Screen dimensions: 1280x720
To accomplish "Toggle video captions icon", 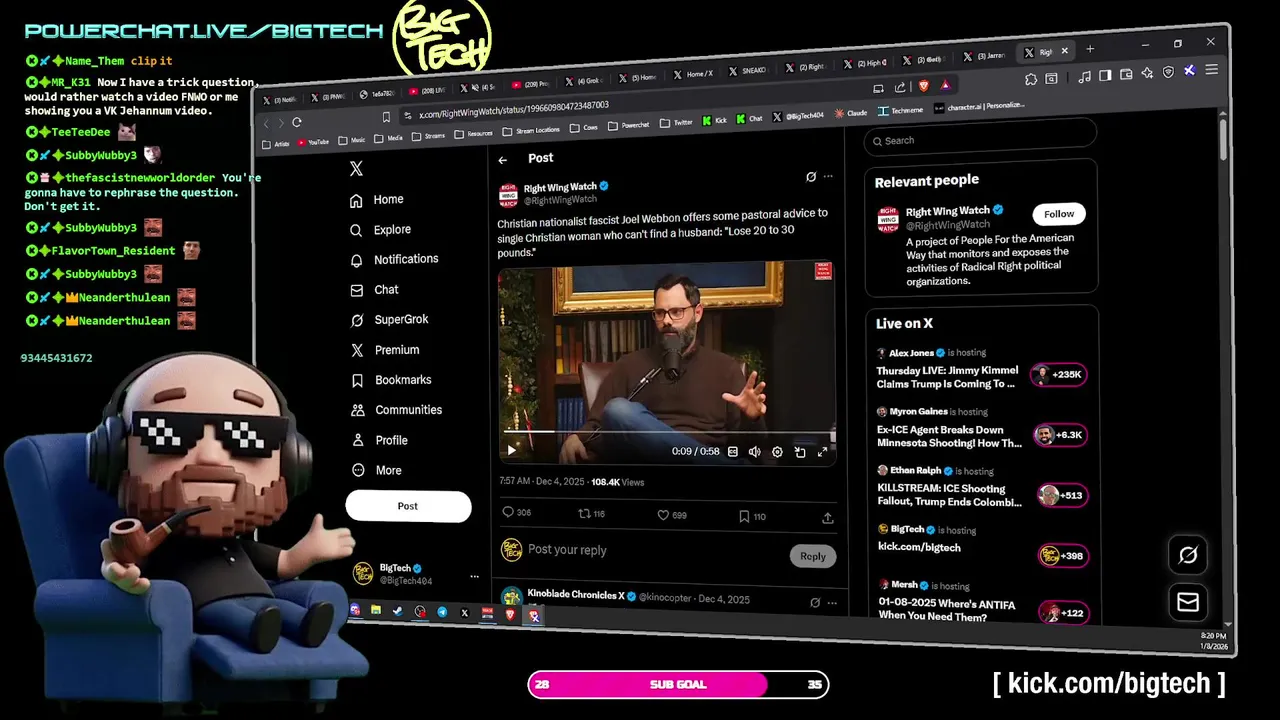I will (x=733, y=452).
